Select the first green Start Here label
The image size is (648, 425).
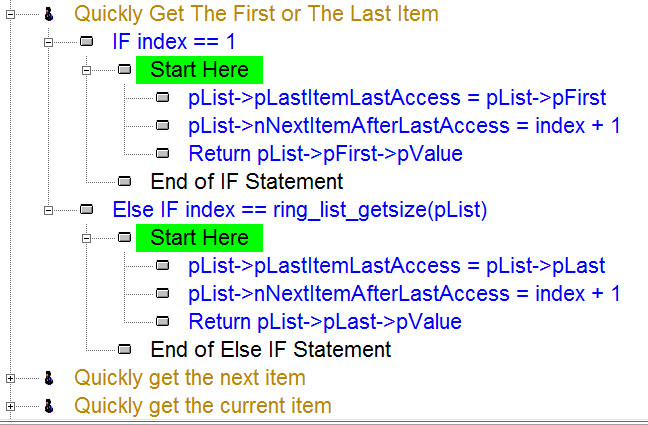pyautogui.click(x=199, y=70)
